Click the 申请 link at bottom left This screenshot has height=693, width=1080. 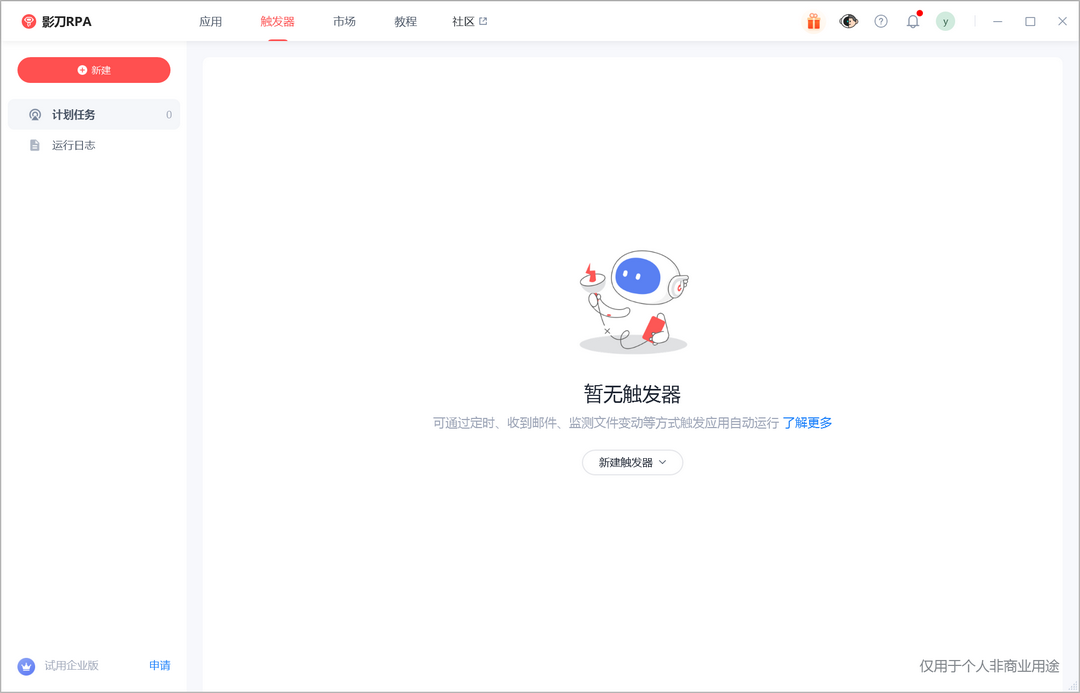(159, 665)
